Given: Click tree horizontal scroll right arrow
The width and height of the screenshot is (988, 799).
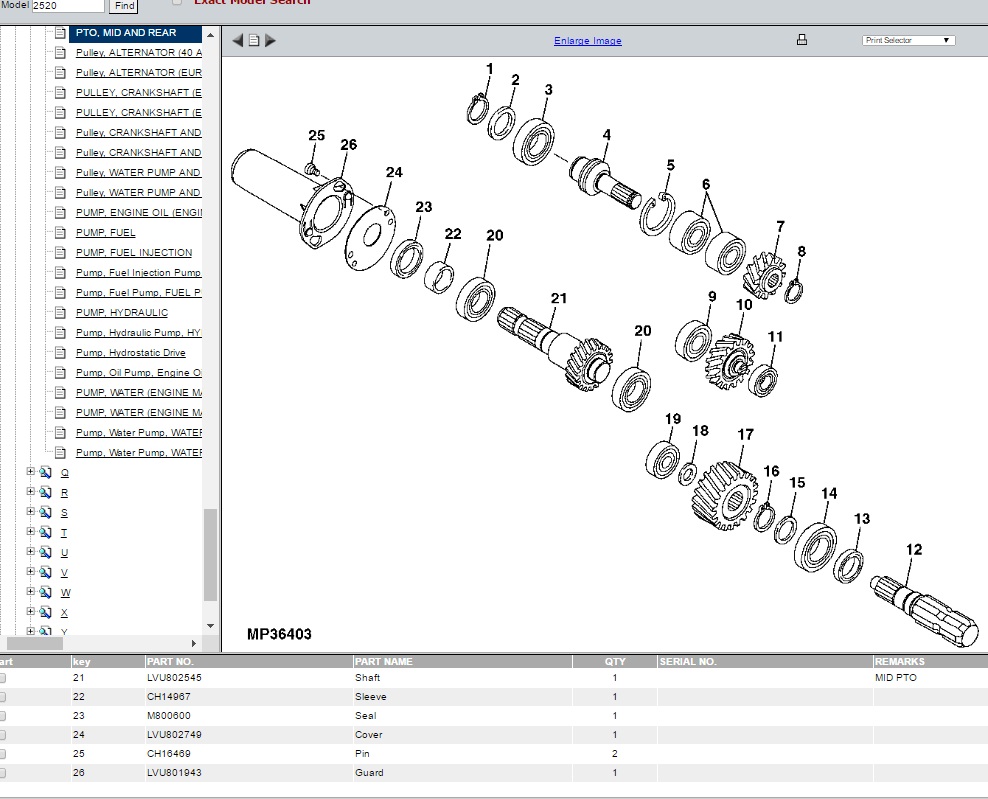Looking at the screenshot, I should (x=193, y=643).
